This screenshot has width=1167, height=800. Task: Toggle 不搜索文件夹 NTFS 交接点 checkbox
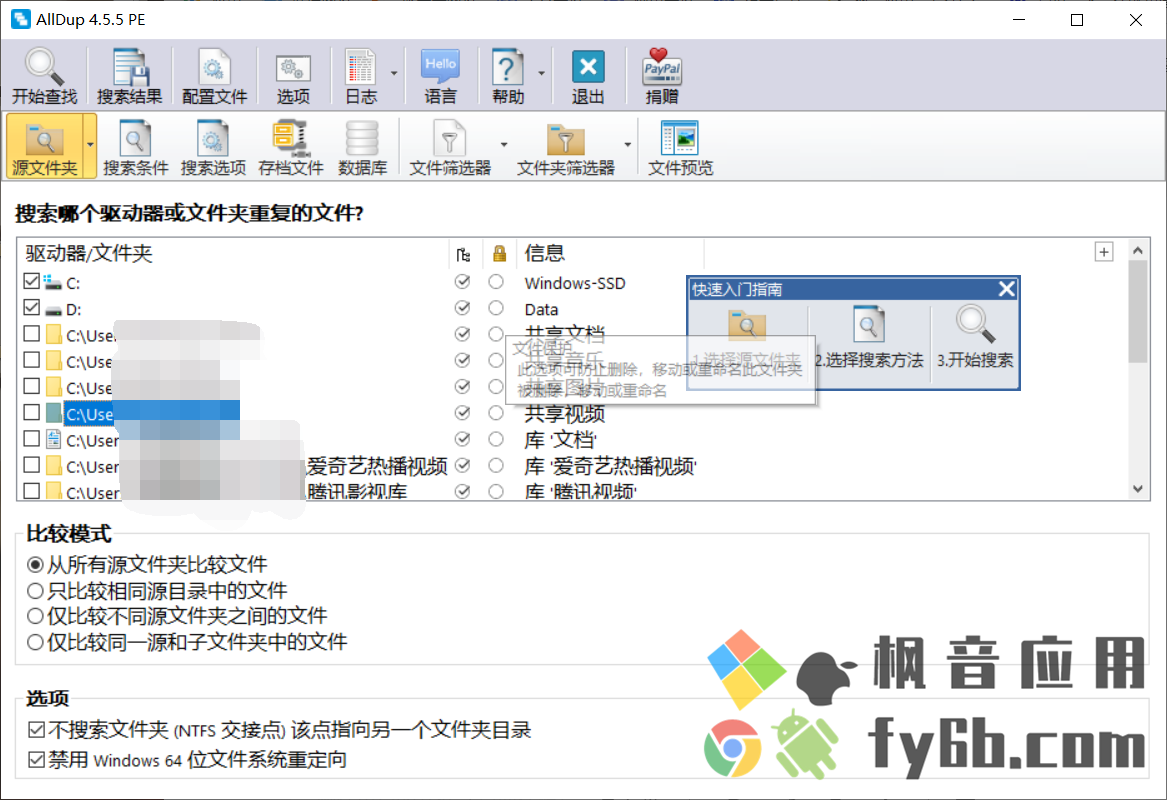coord(36,730)
